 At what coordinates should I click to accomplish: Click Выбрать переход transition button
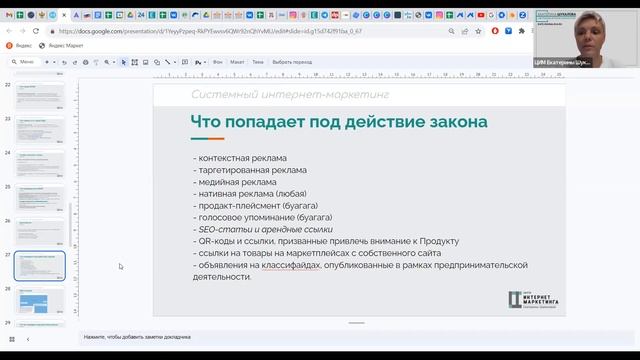tap(292, 62)
